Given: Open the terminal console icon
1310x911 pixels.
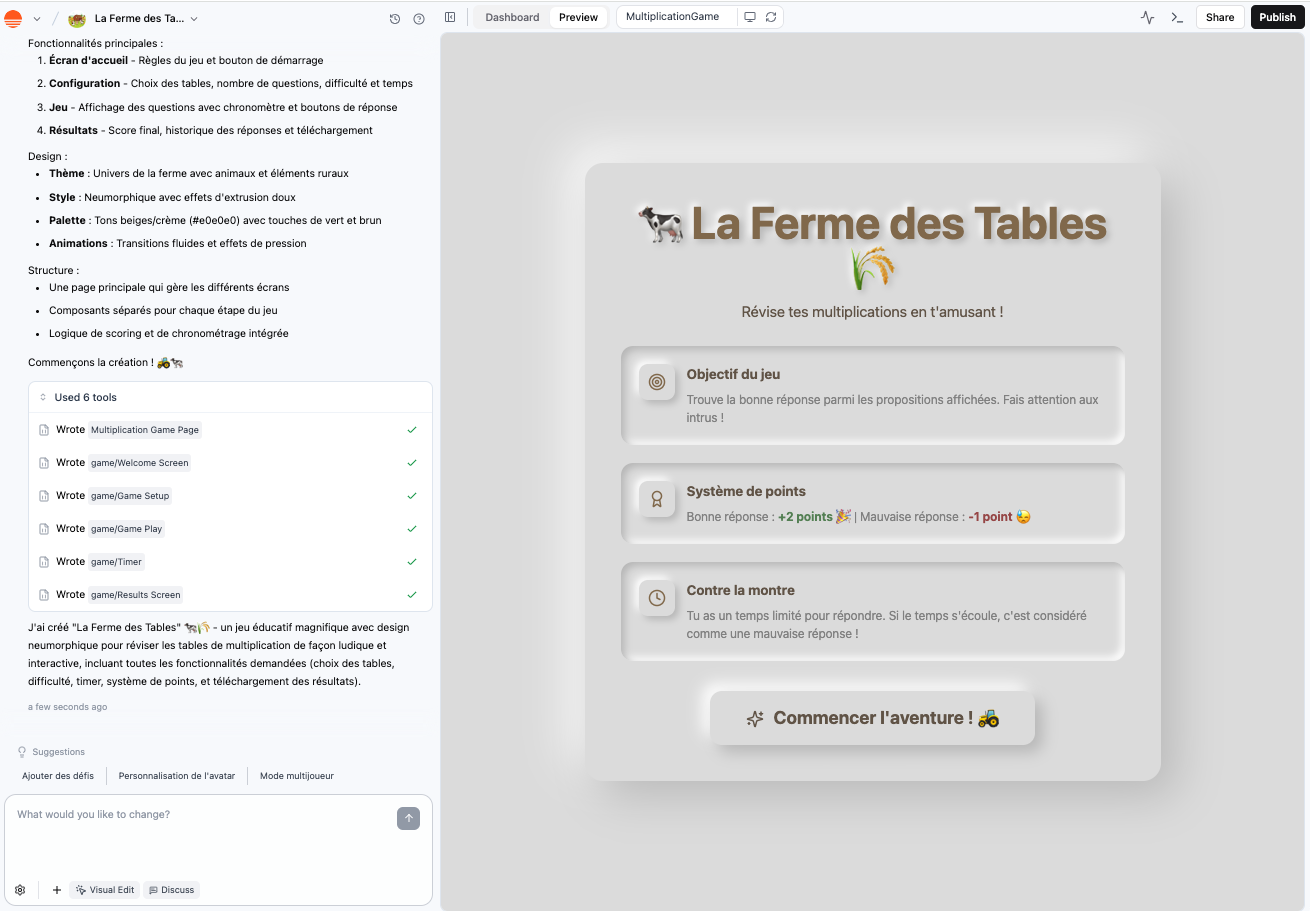Looking at the screenshot, I should (1177, 17).
